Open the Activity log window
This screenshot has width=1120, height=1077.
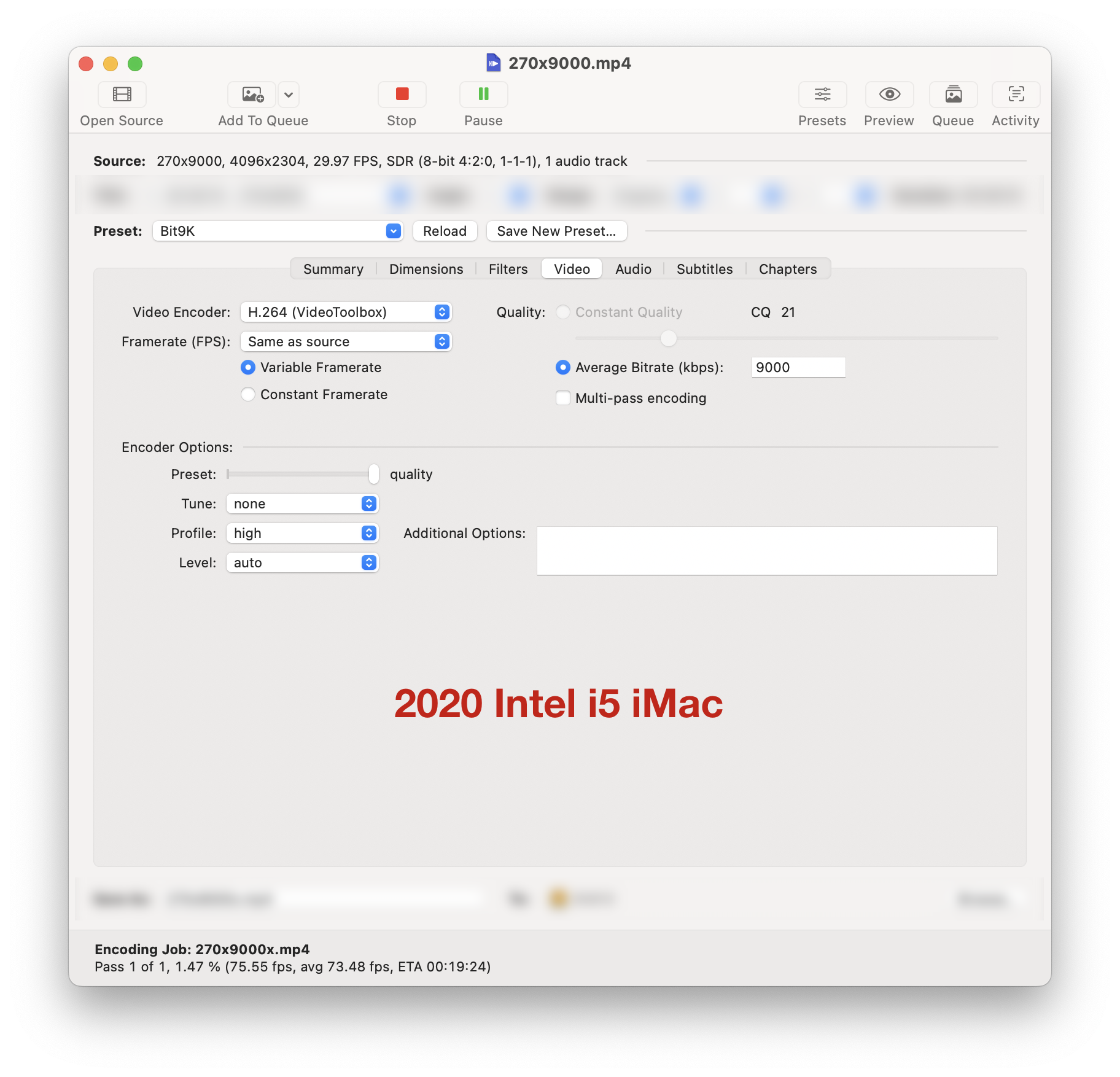pos(1016,95)
